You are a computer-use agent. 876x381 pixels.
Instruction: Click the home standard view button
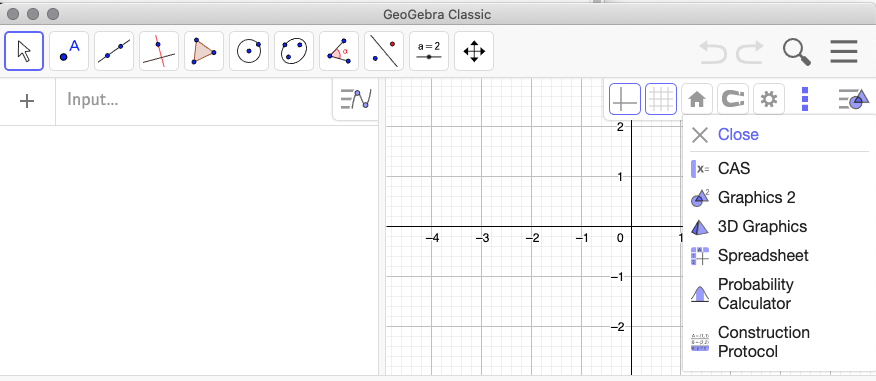[697, 99]
